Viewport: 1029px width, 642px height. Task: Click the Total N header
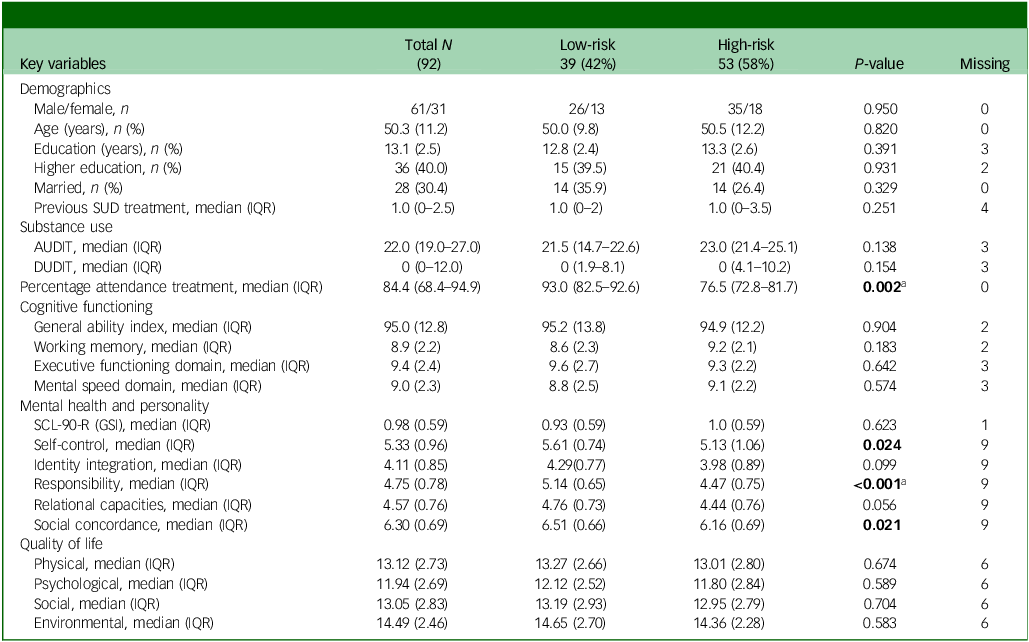(x=430, y=54)
